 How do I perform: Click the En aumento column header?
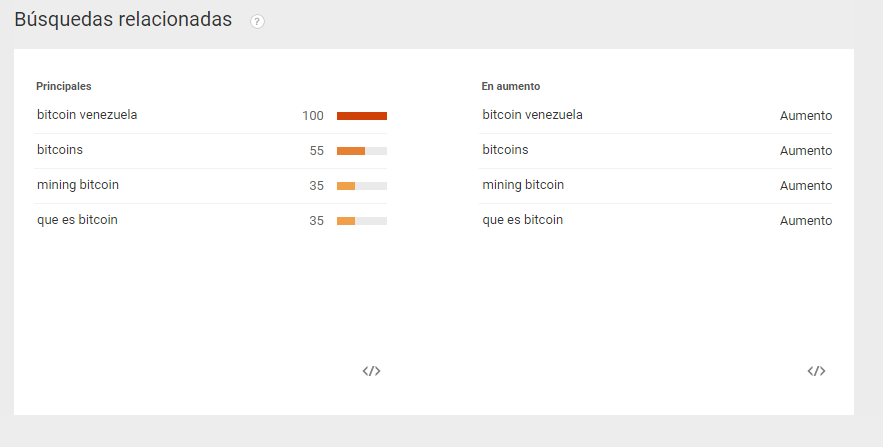(511, 86)
